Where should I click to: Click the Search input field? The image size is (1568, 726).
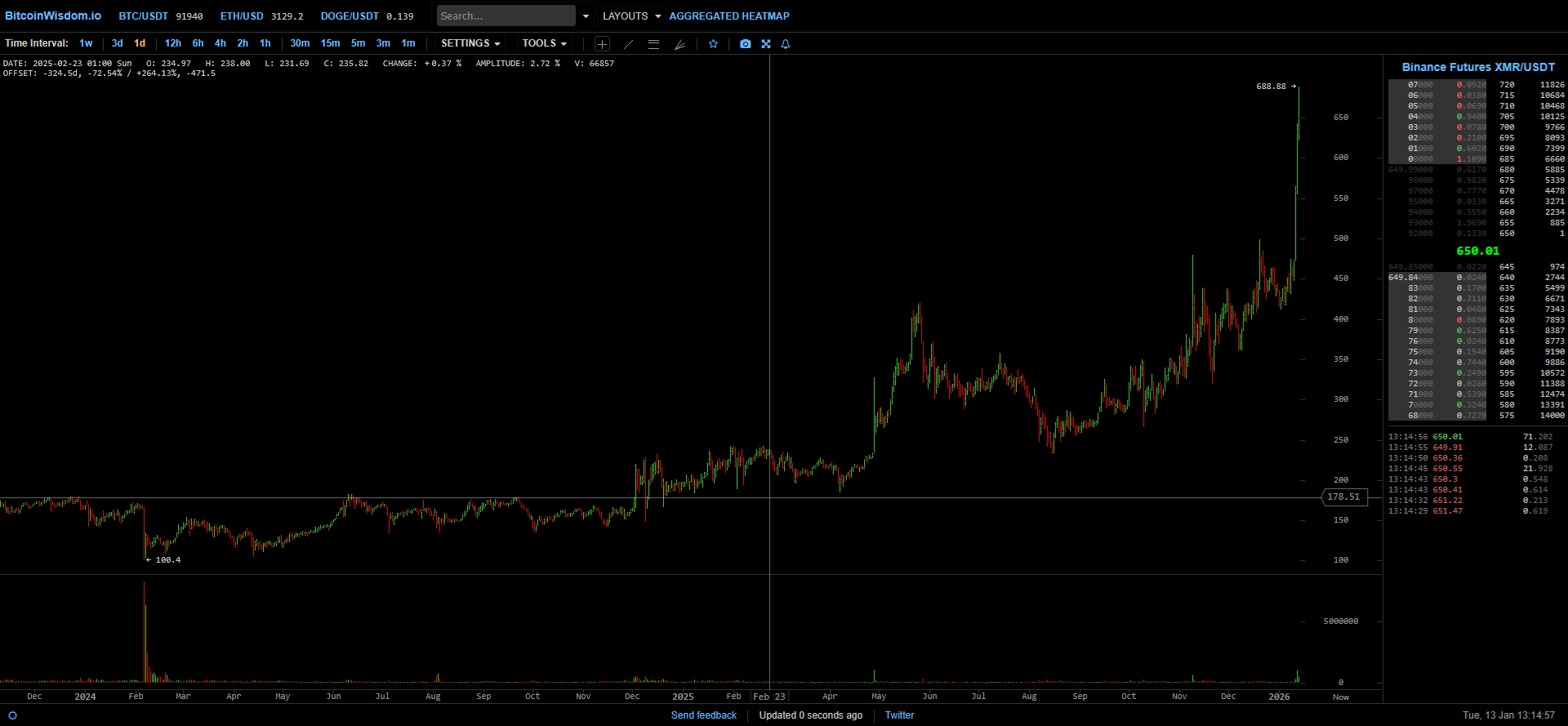(x=506, y=16)
